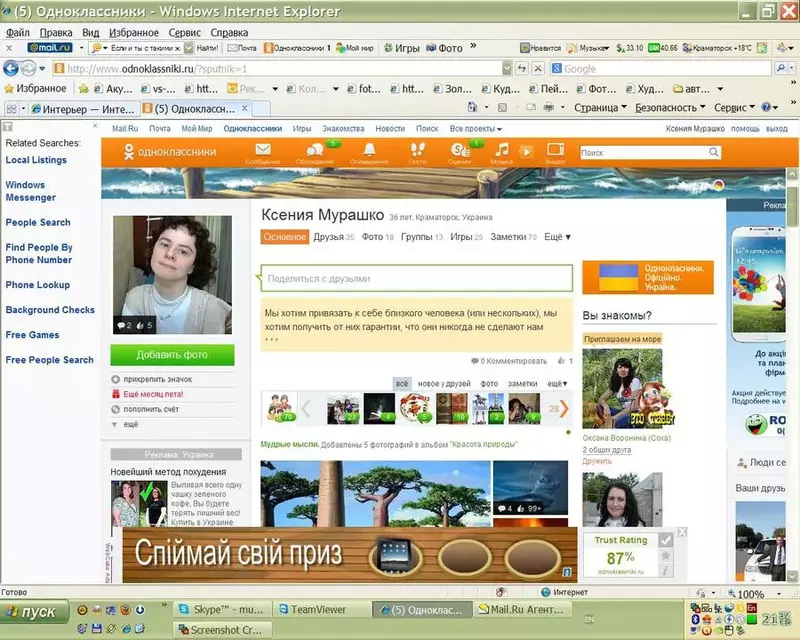Viewport: 800px width, 640px height.
Task: Close the Related Searches sidebar
Action: [95, 126]
